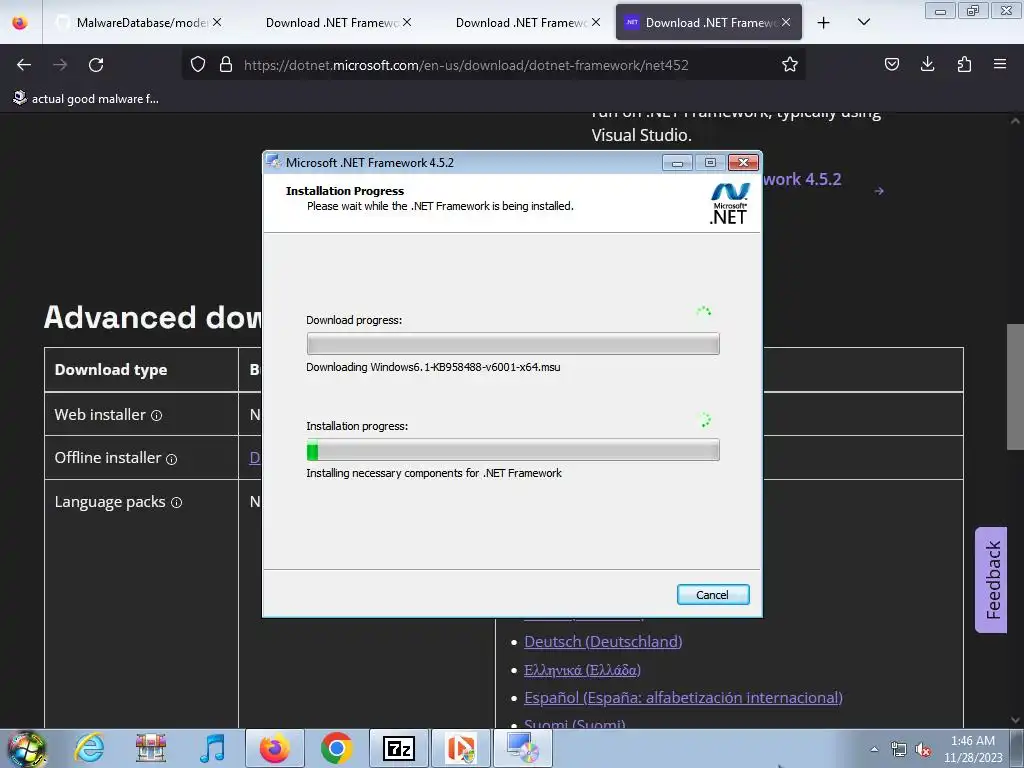This screenshot has width=1024, height=768.
Task: Follow the arrow beside the Framework 4.5.2 link
Action: tap(879, 191)
